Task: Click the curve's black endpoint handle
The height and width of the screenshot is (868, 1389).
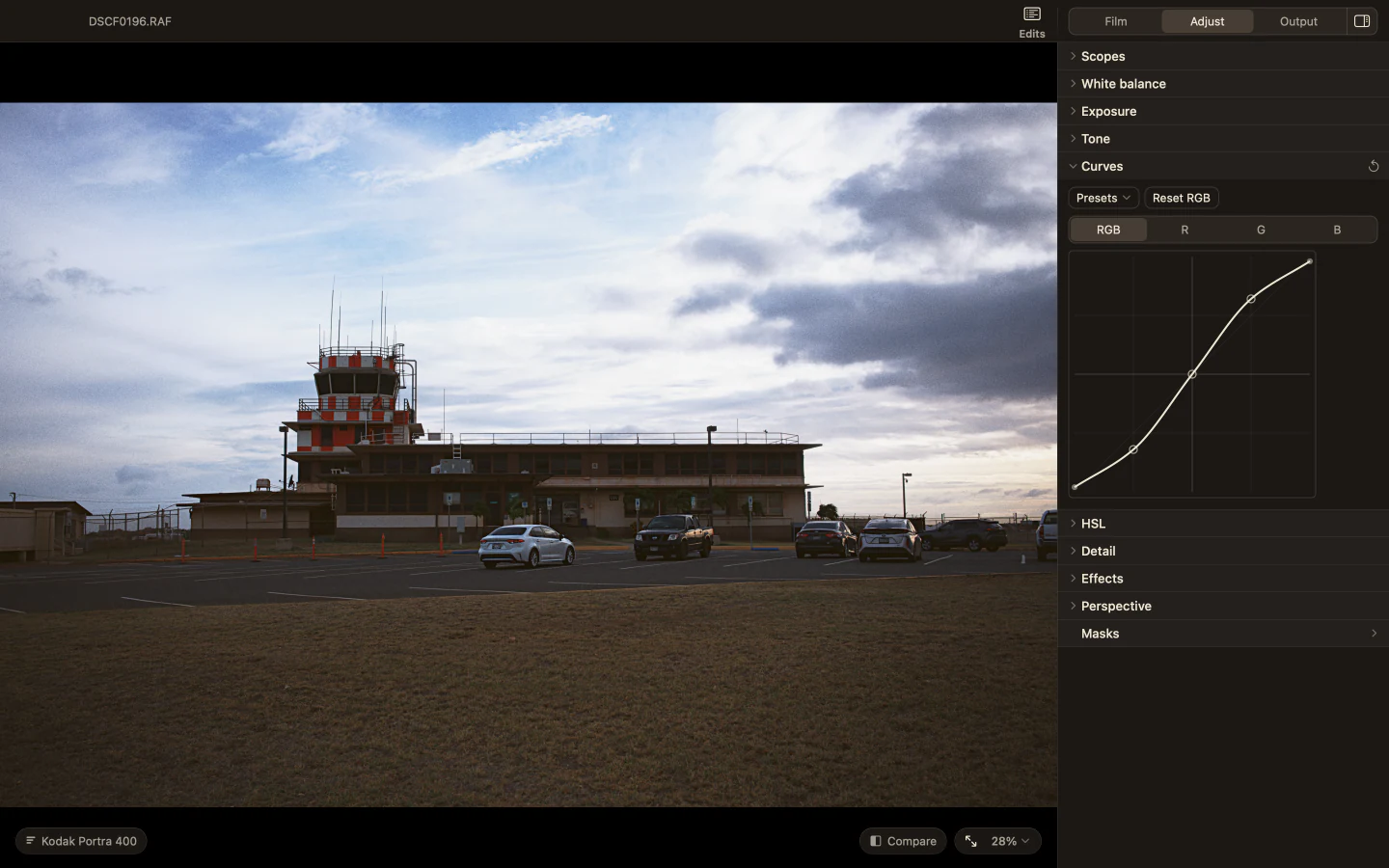Action: 1075,487
